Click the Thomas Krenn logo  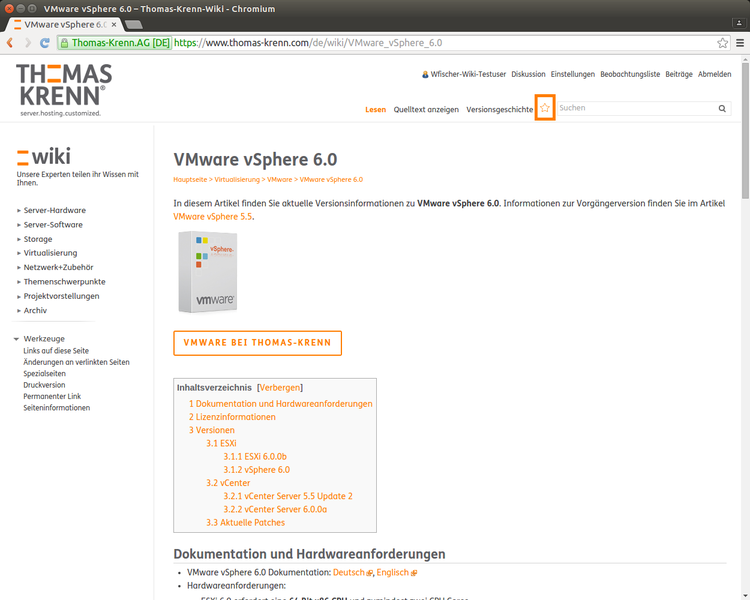point(64,90)
